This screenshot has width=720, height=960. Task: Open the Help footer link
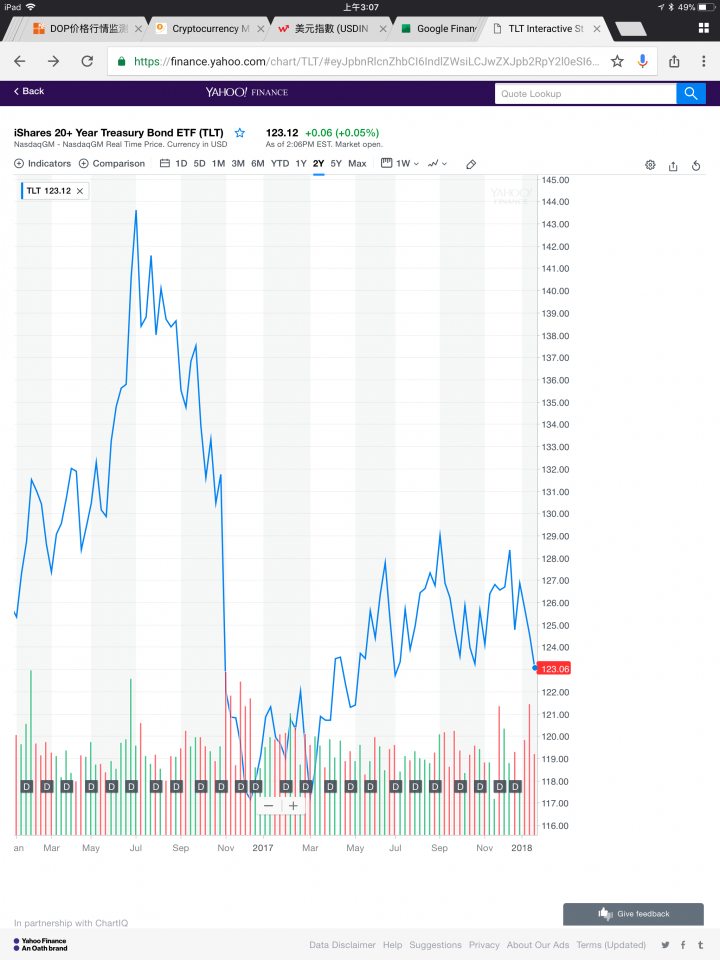coord(392,945)
